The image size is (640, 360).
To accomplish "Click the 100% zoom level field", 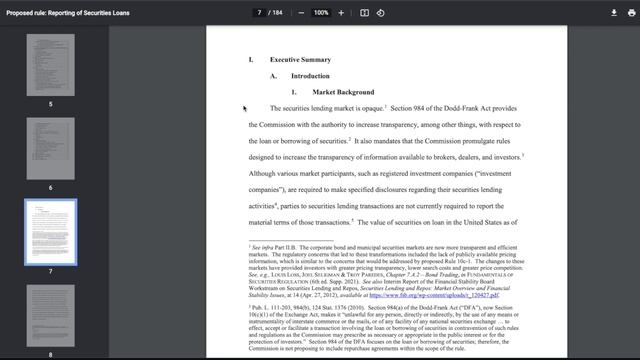I will click(x=321, y=13).
